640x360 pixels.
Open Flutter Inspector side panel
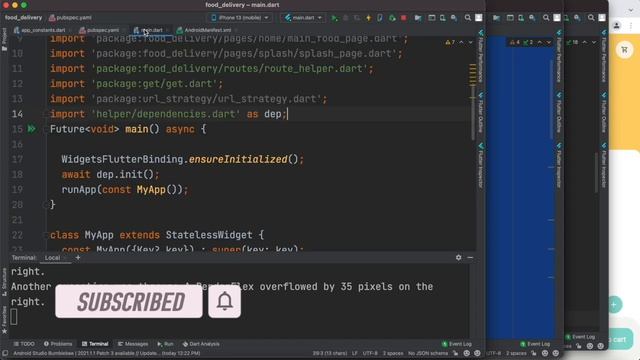(x=481, y=166)
